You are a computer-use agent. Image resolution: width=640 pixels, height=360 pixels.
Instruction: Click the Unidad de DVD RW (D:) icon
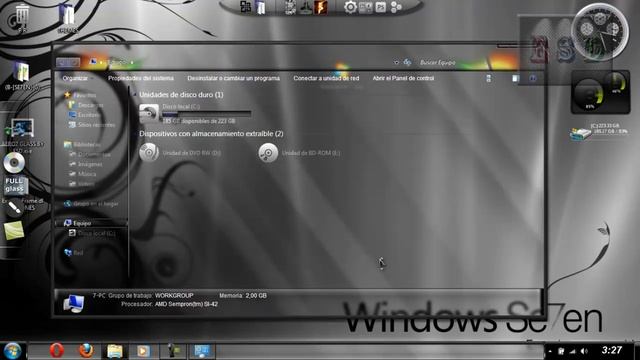click(149, 153)
